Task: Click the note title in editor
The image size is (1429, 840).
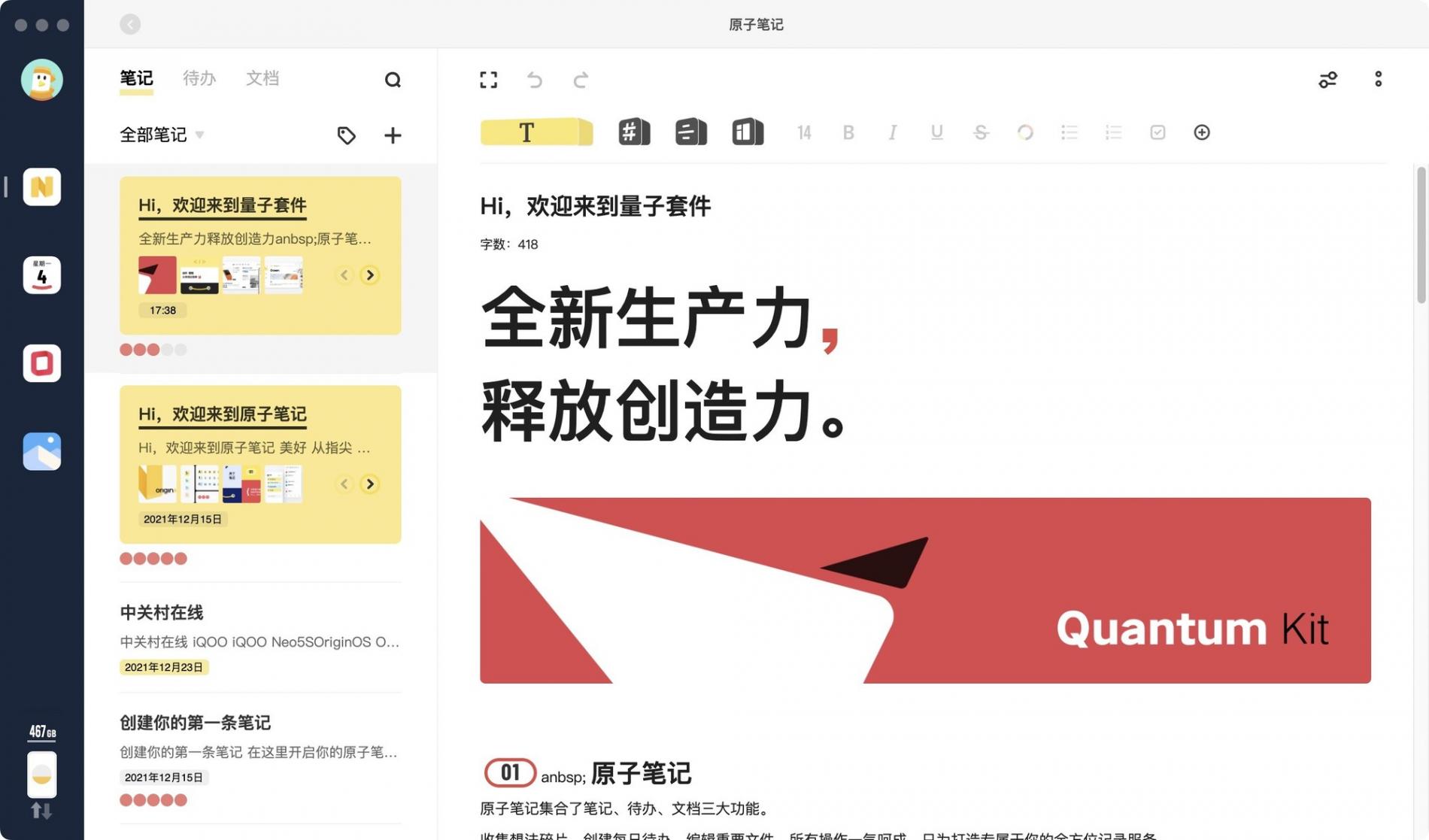Action: (596, 205)
